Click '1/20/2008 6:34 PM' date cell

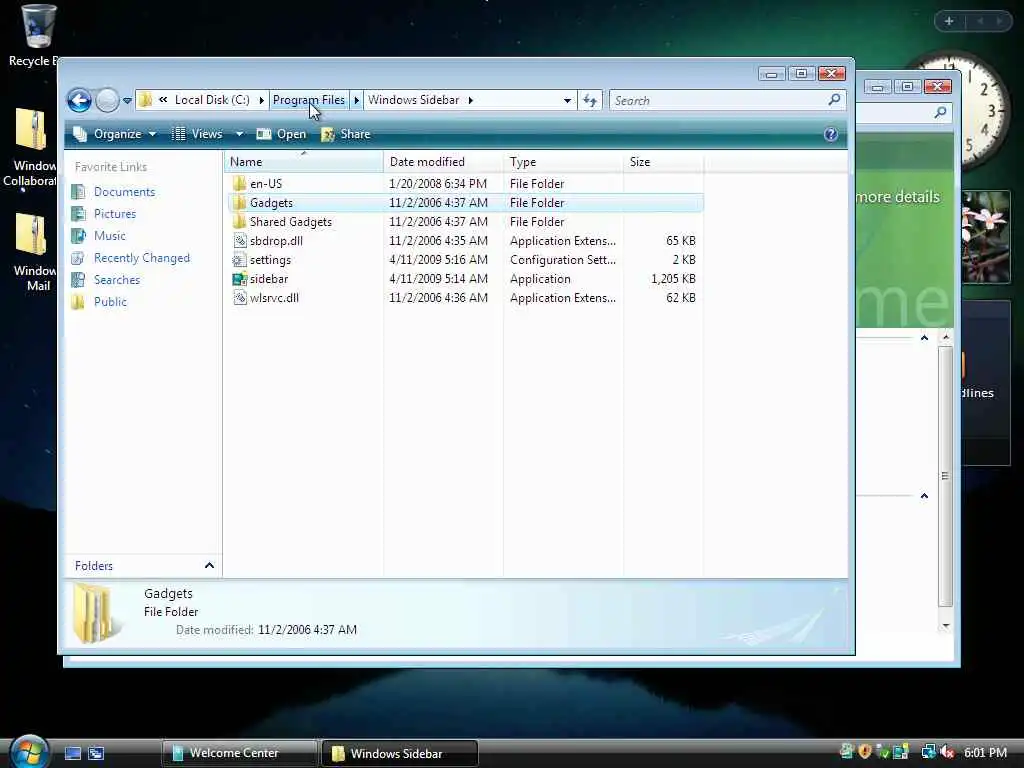coord(438,184)
